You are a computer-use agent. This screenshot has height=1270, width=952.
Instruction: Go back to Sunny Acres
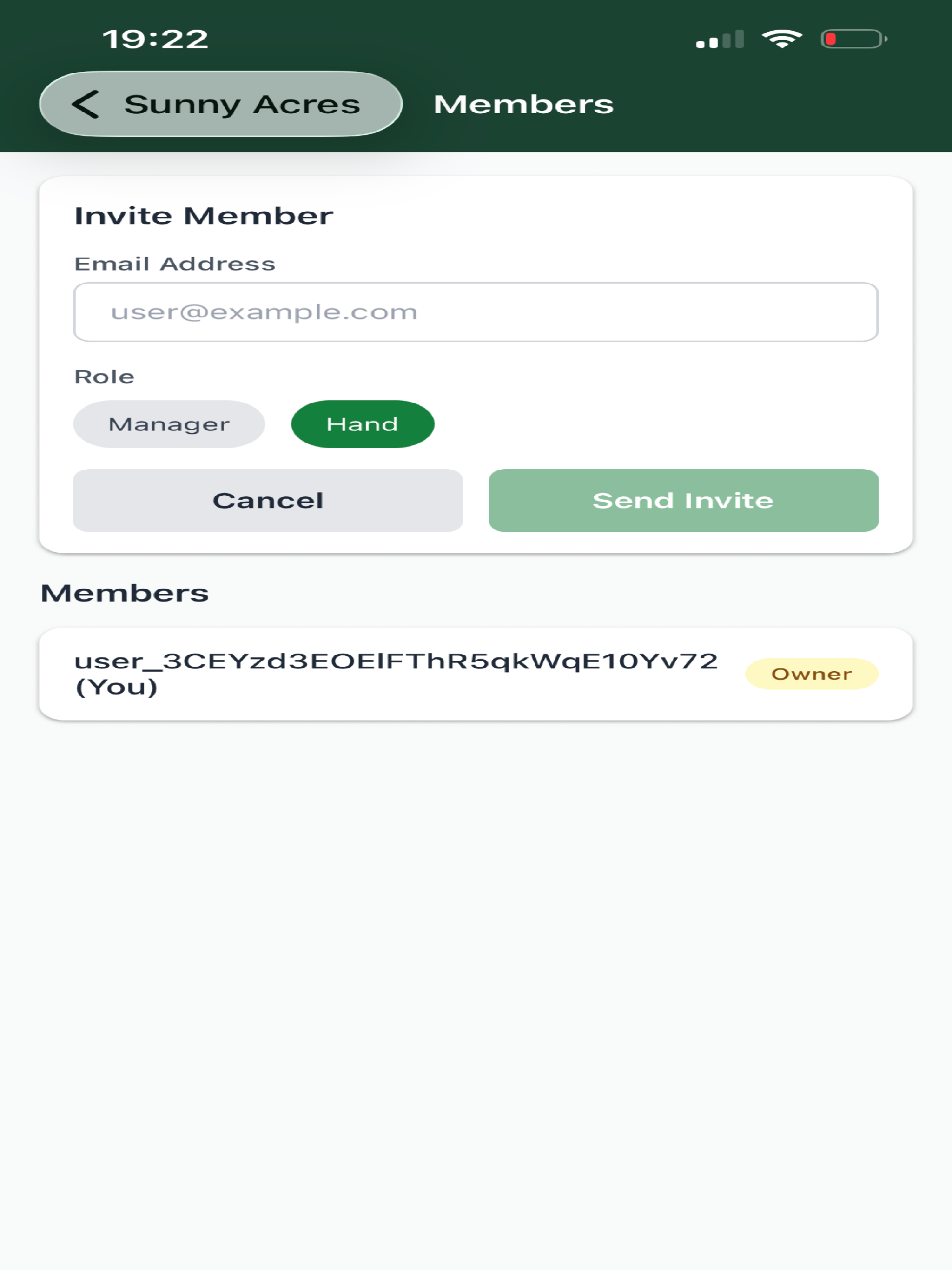(x=220, y=104)
